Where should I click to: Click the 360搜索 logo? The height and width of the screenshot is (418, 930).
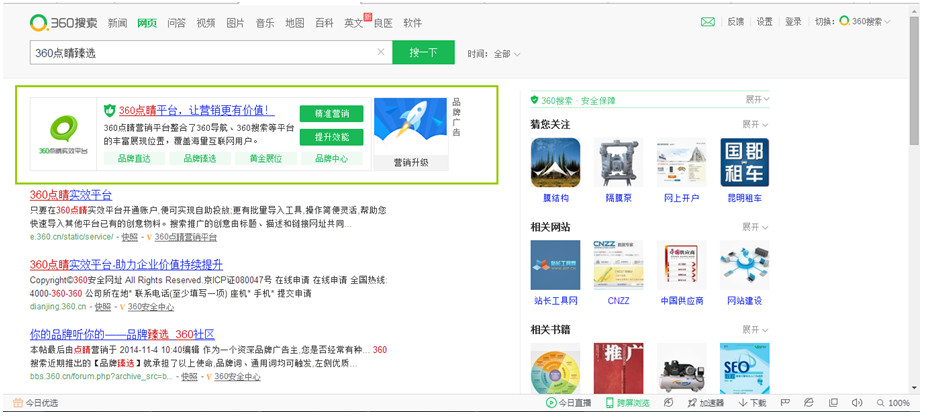pyautogui.click(x=64, y=23)
